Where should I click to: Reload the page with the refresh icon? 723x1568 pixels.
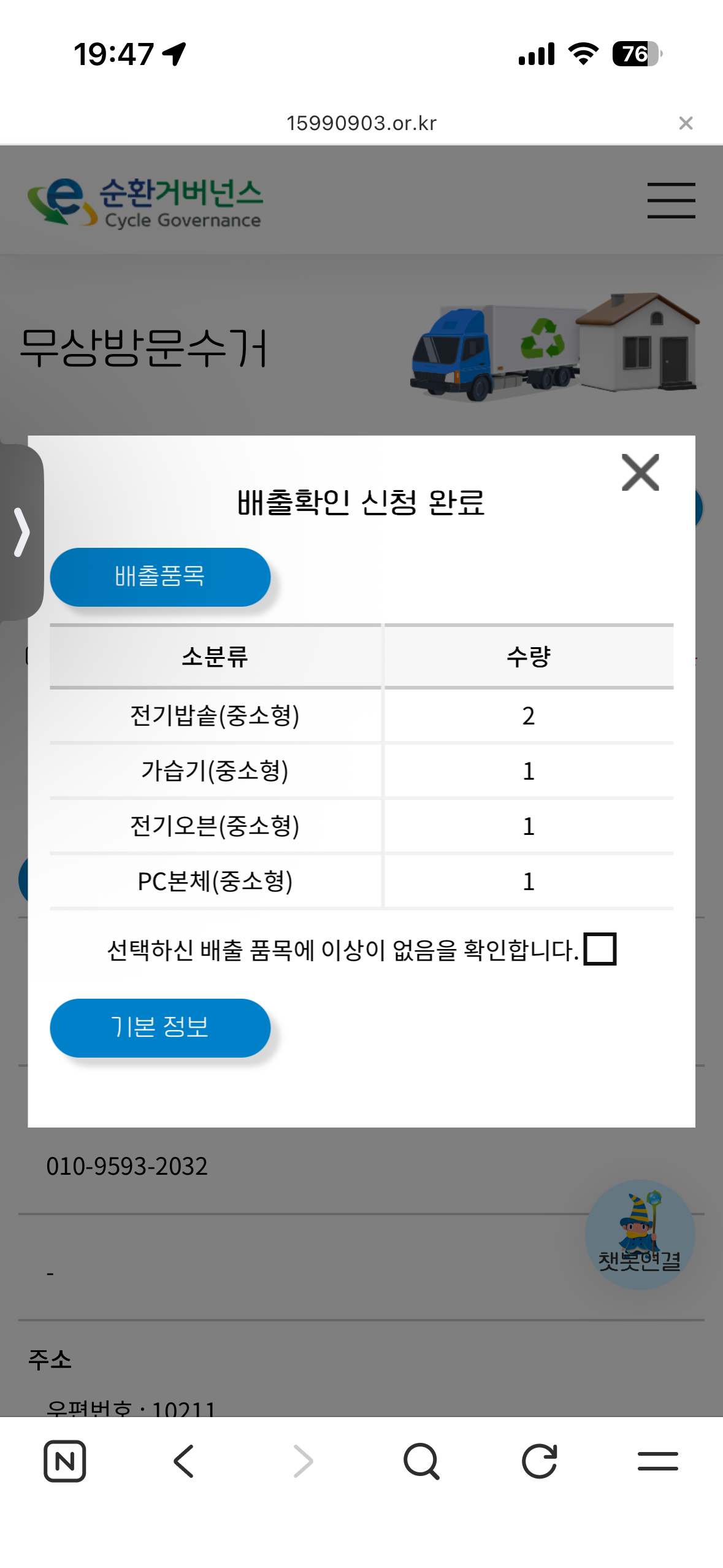(540, 1461)
